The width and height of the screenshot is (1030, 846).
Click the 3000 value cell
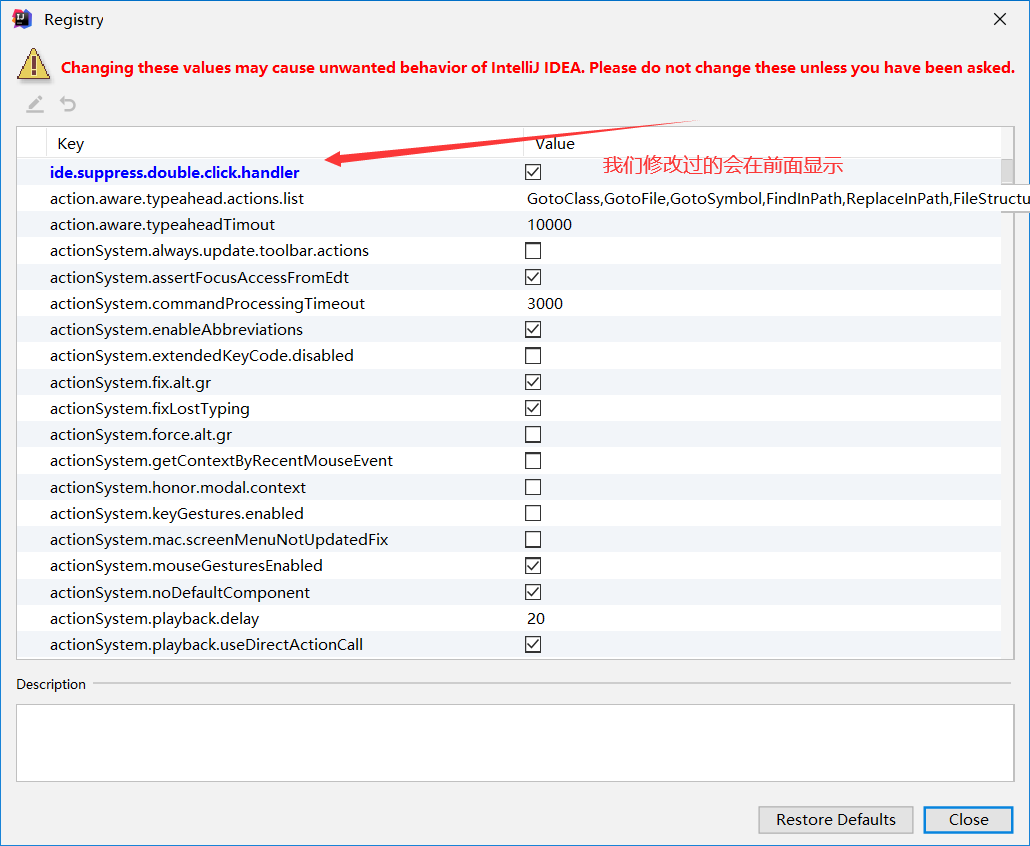pyautogui.click(x=545, y=303)
